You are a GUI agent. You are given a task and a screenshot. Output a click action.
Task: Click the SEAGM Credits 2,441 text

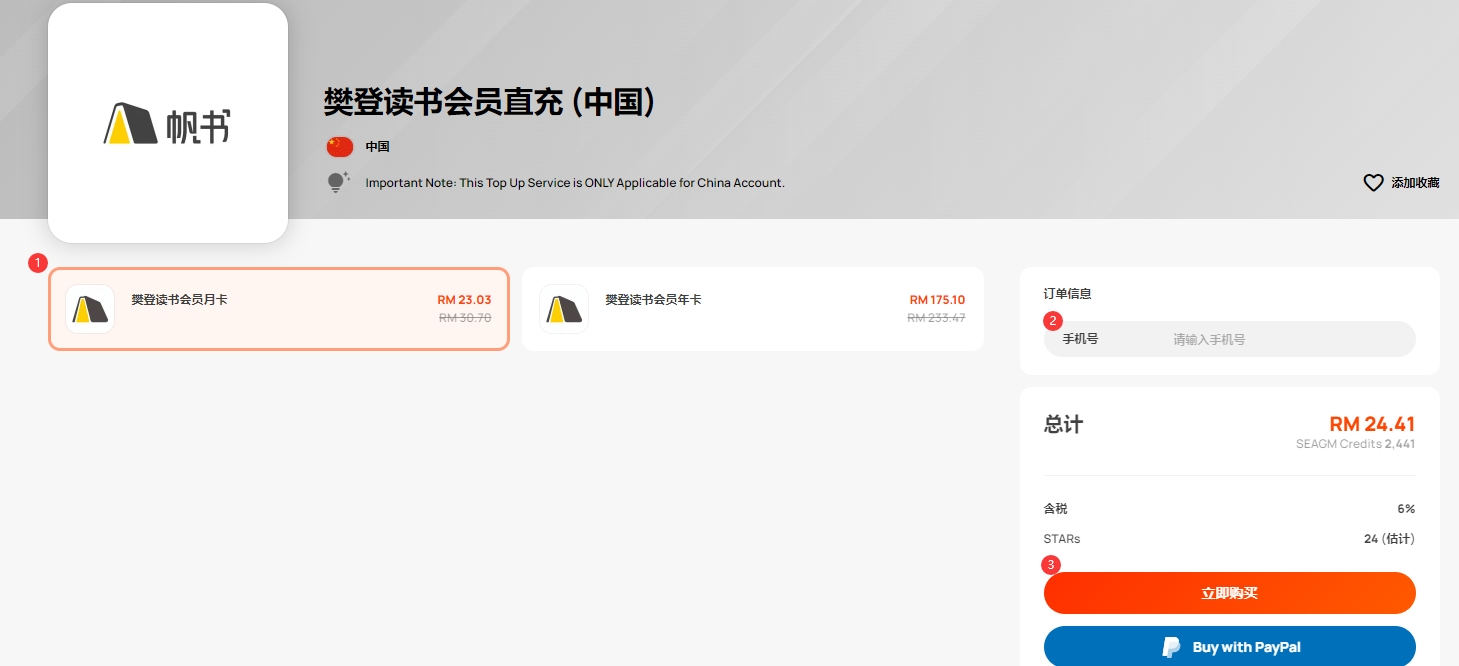(x=1355, y=444)
